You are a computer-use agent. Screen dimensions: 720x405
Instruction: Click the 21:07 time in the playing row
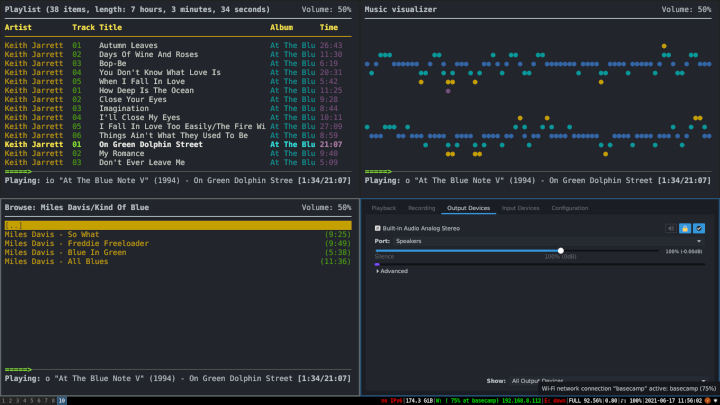(x=331, y=144)
